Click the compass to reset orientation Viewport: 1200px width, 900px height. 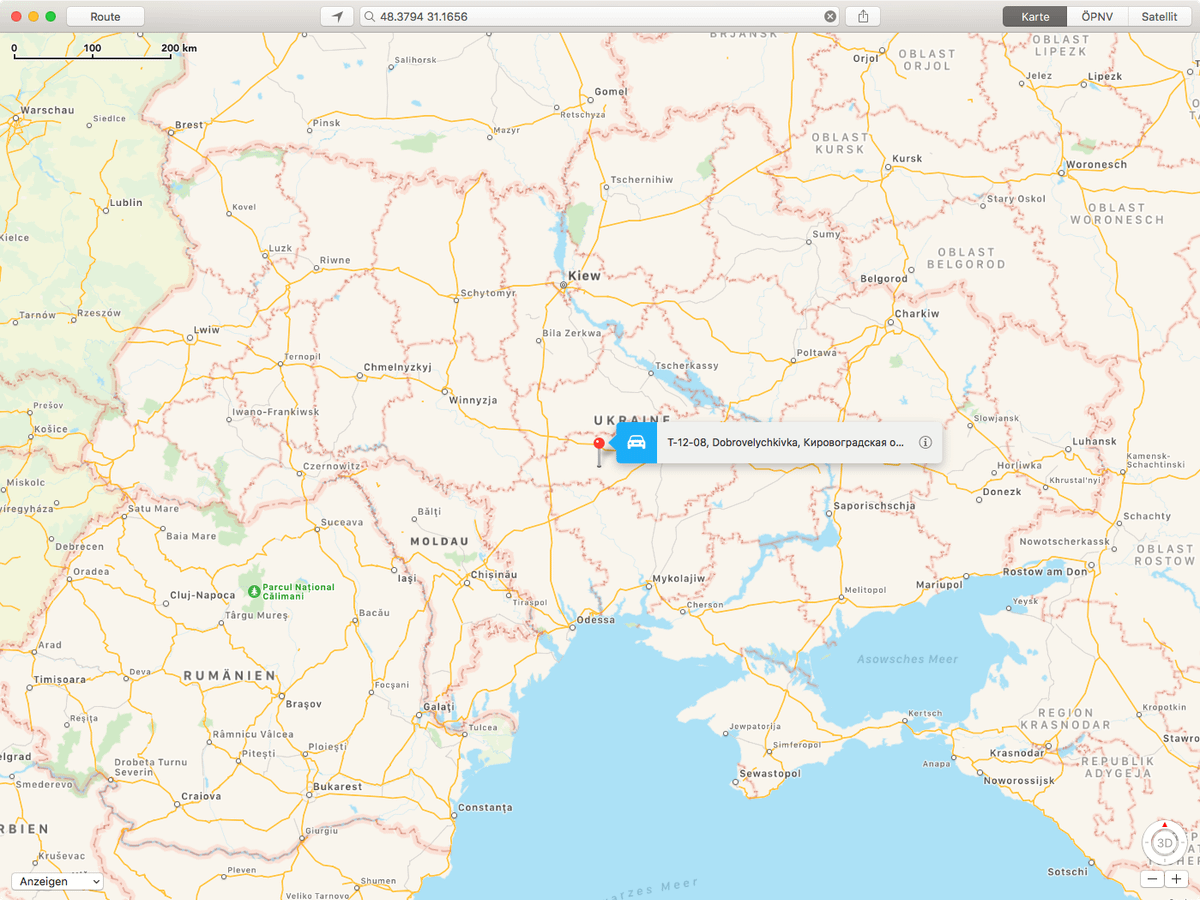1164,827
